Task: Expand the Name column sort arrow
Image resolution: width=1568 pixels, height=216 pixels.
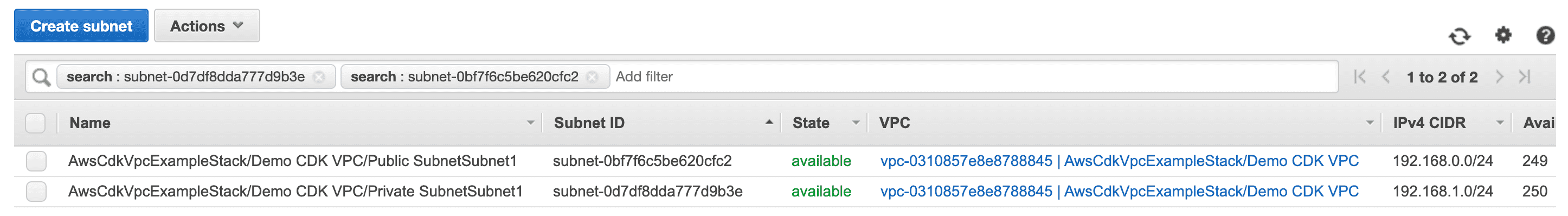Action: click(530, 124)
